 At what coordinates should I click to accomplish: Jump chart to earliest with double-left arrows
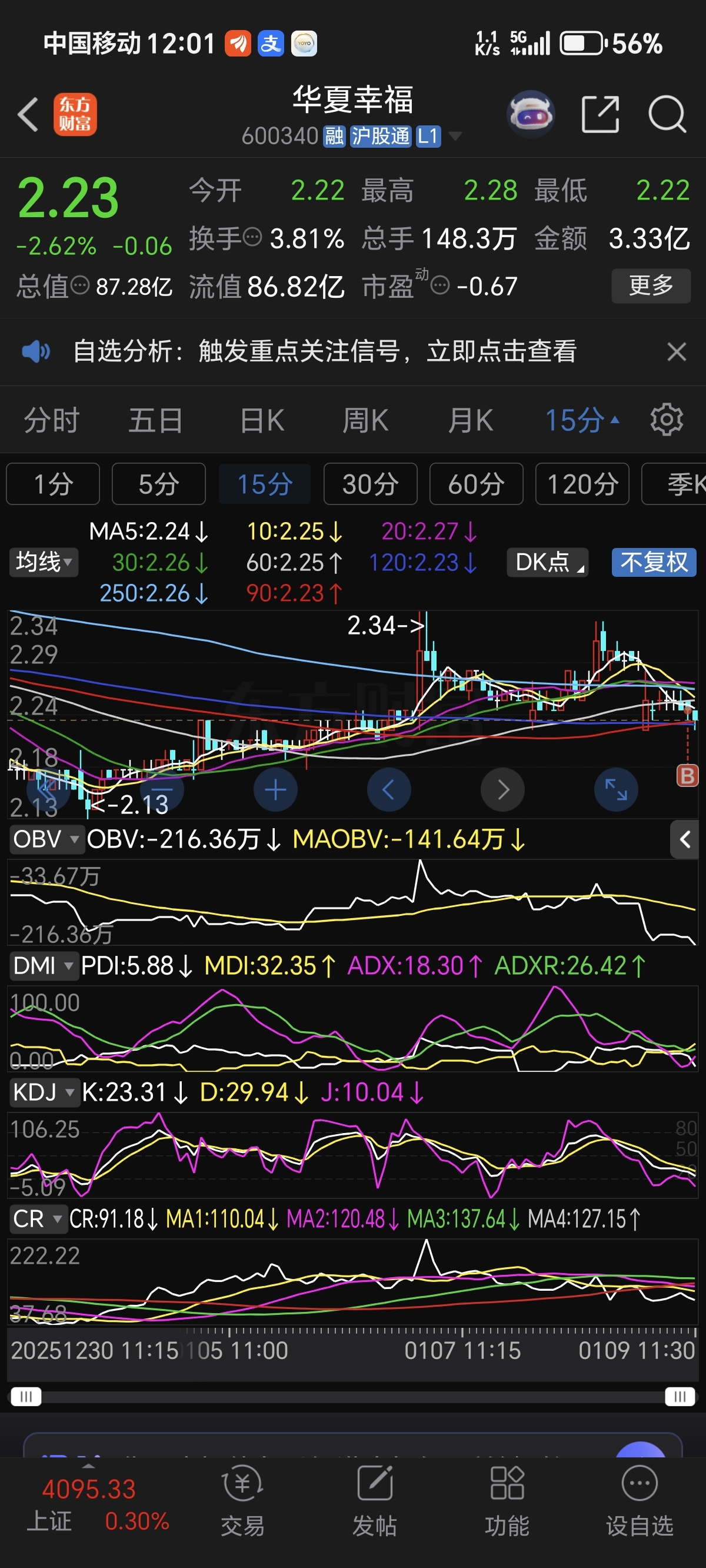(x=48, y=789)
